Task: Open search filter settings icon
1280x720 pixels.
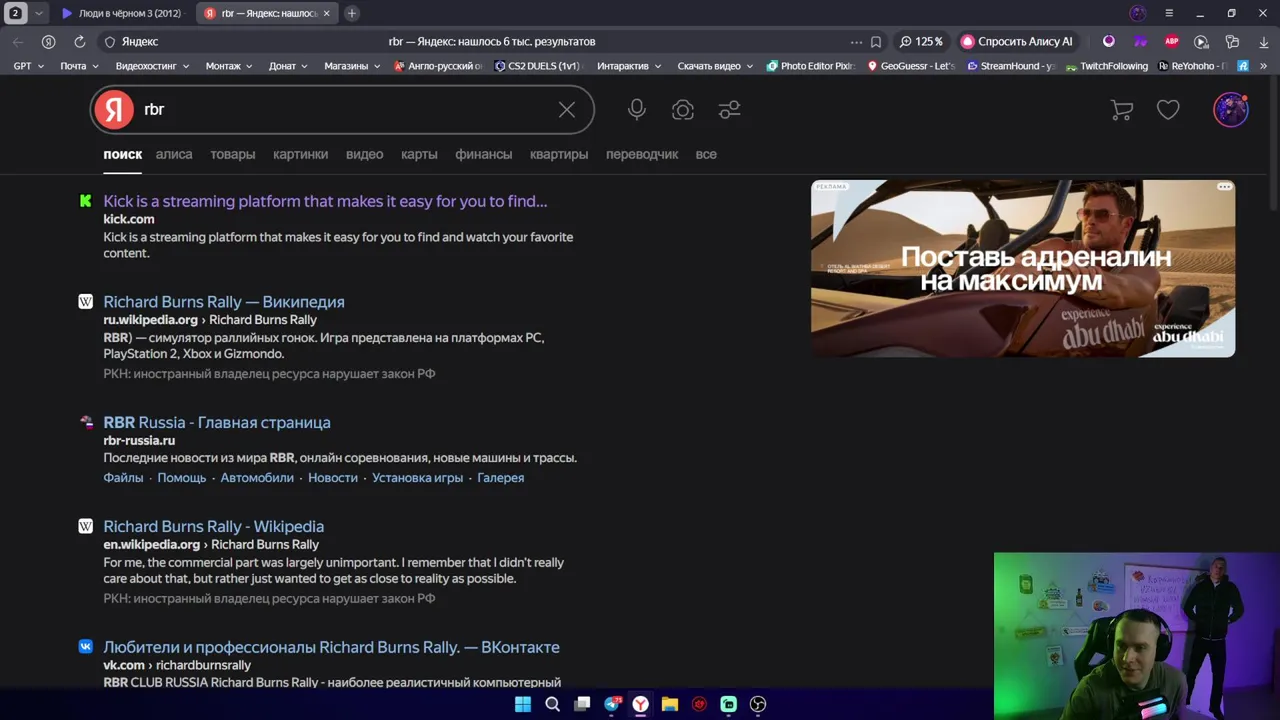Action: [x=729, y=110]
